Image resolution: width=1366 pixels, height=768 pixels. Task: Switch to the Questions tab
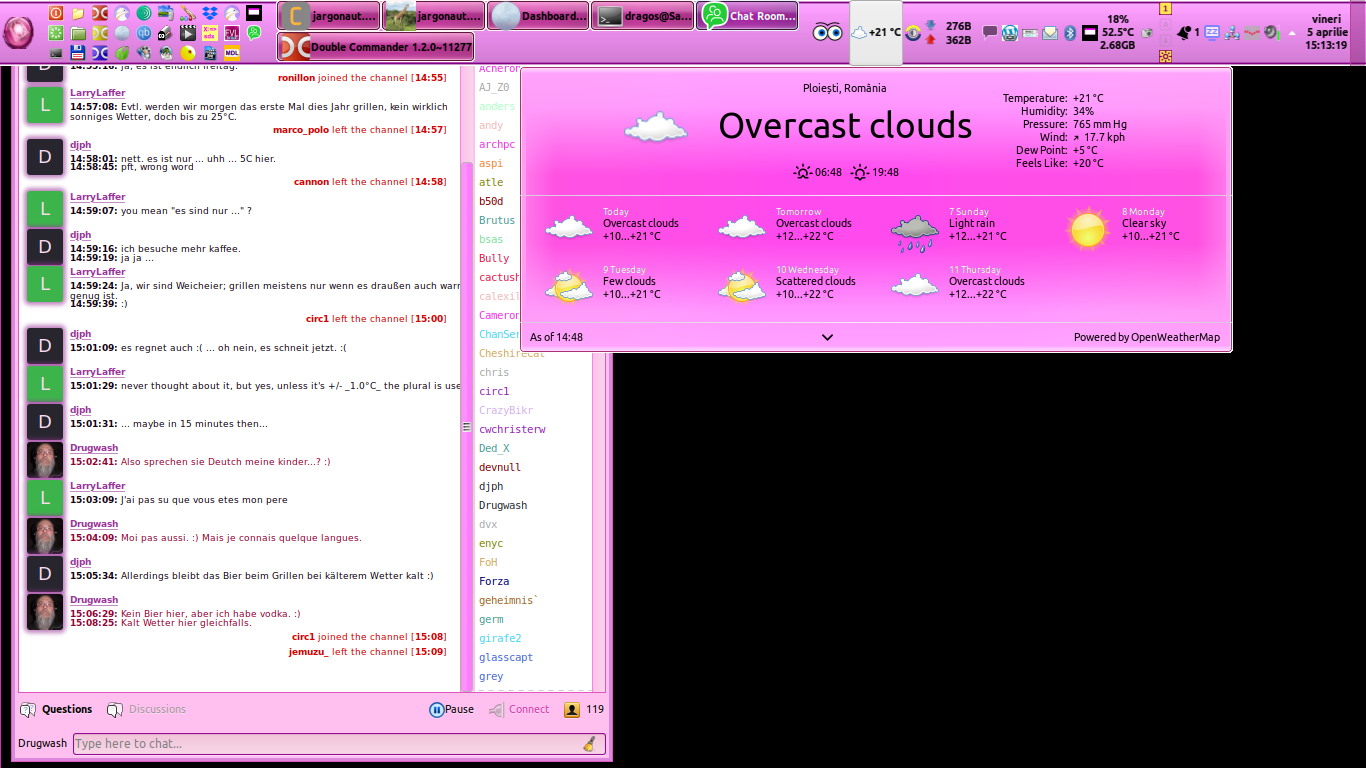click(x=58, y=710)
